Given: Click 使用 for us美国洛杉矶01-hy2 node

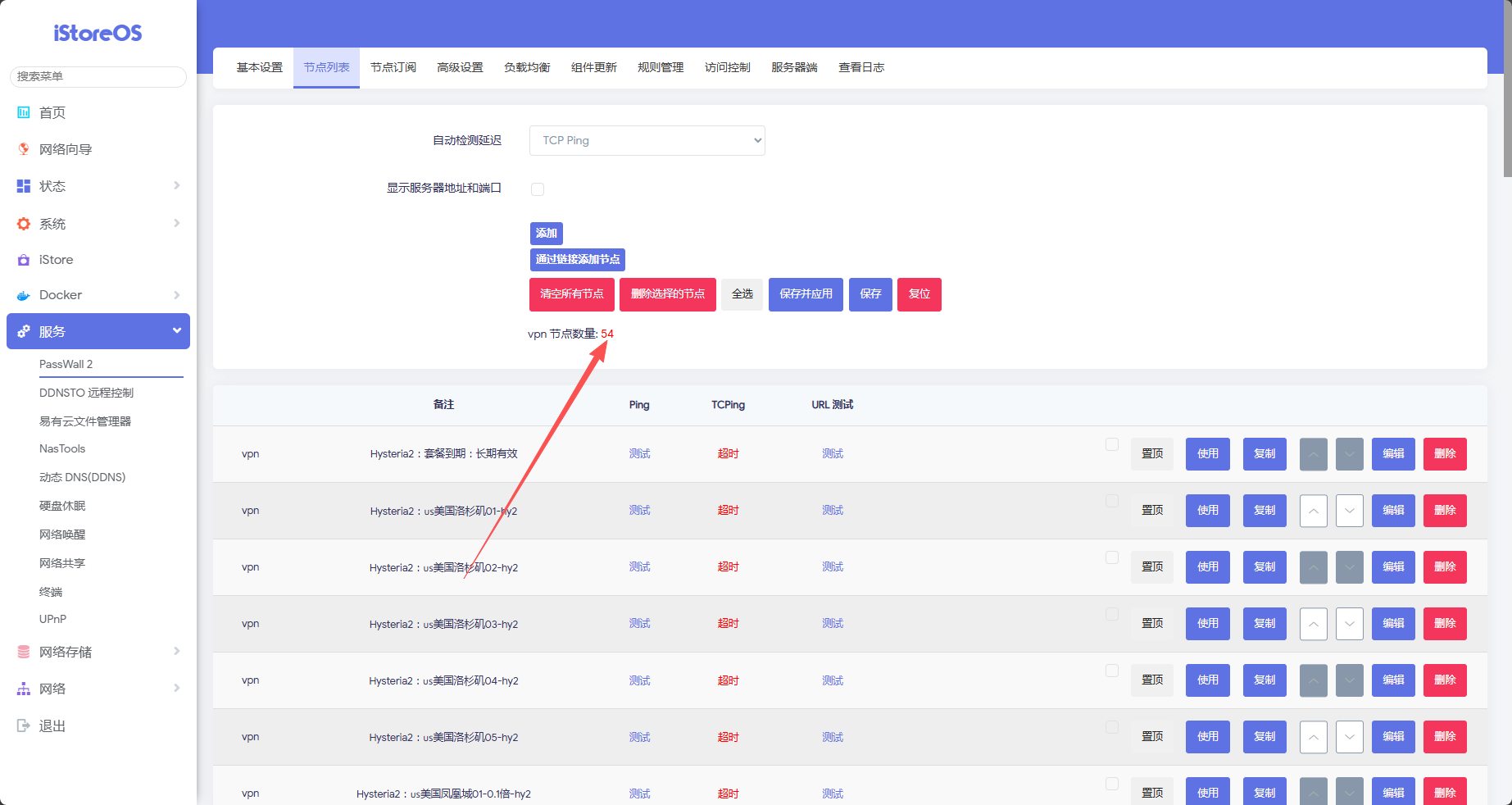Looking at the screenshot, I should coord(1208,511).
